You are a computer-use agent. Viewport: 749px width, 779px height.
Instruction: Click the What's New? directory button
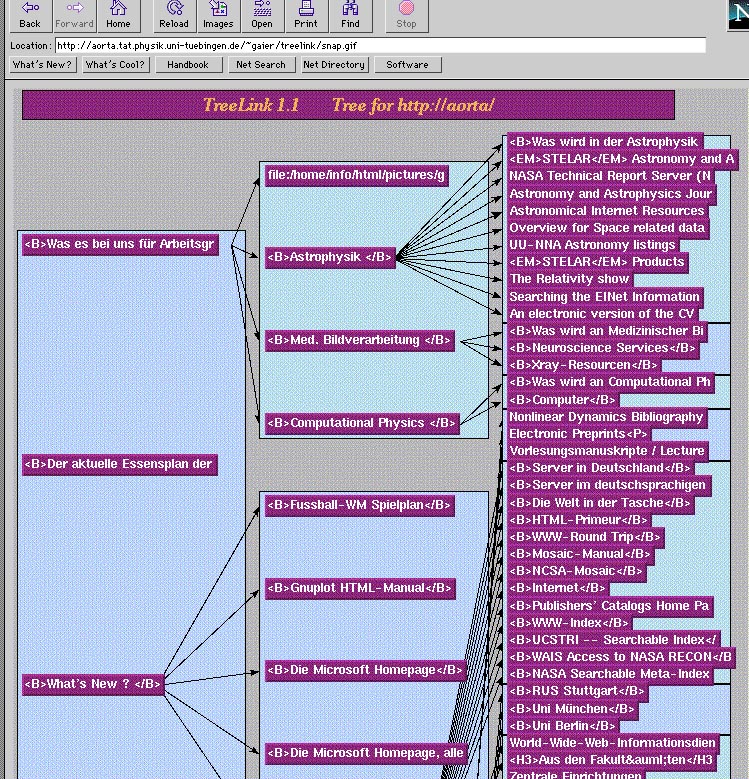(42, 65)
